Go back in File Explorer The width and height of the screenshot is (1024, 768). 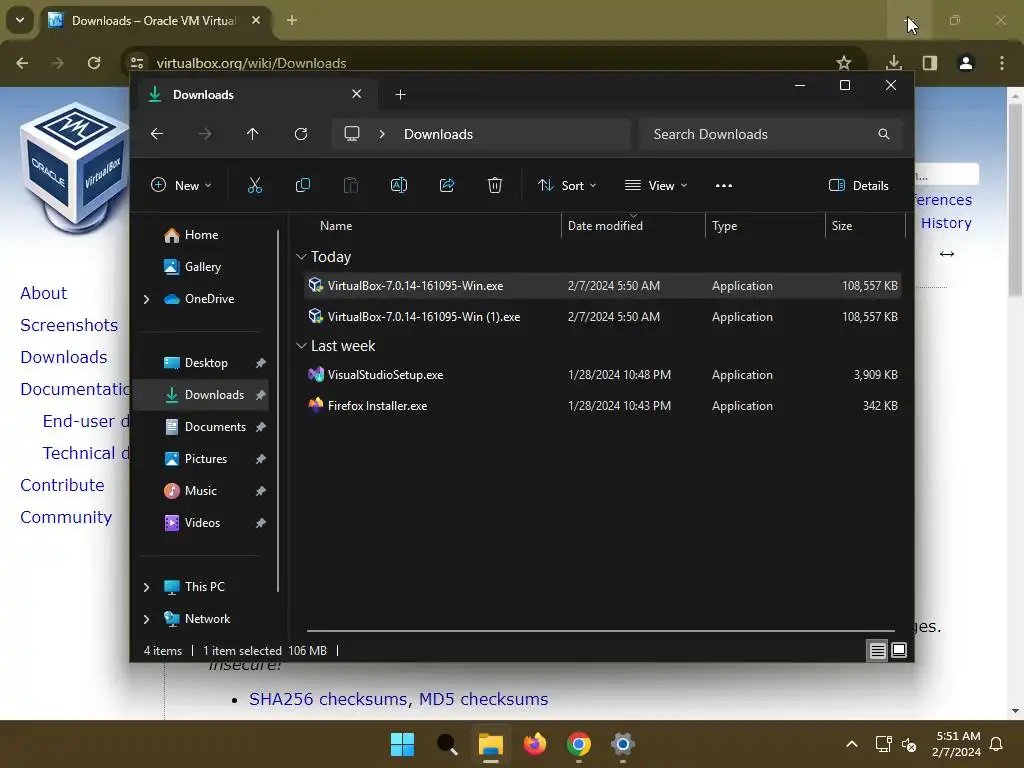pyautogui.click(x=157, y=134)
